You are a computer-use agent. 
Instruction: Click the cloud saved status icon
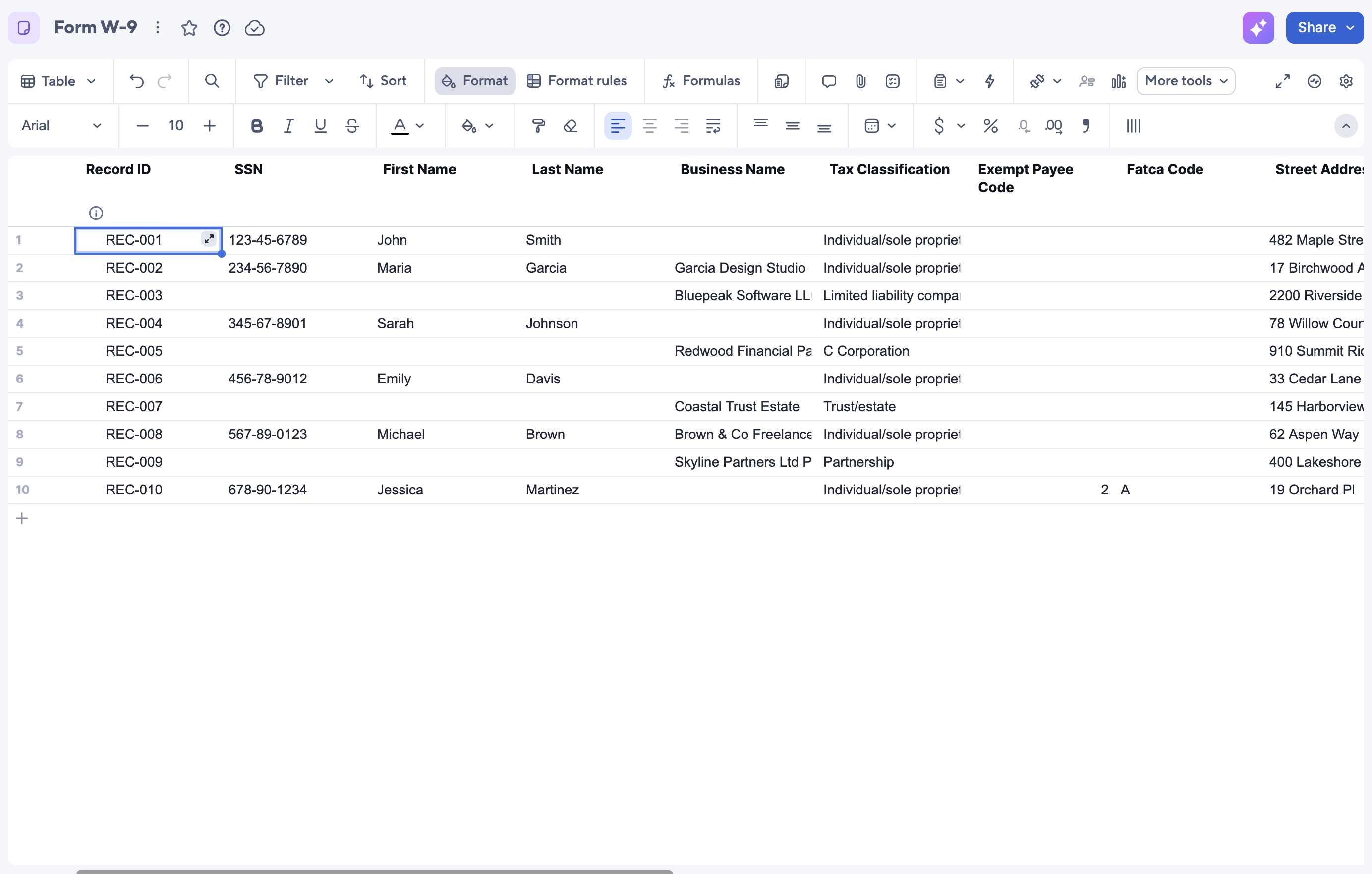tap(255, 28)
